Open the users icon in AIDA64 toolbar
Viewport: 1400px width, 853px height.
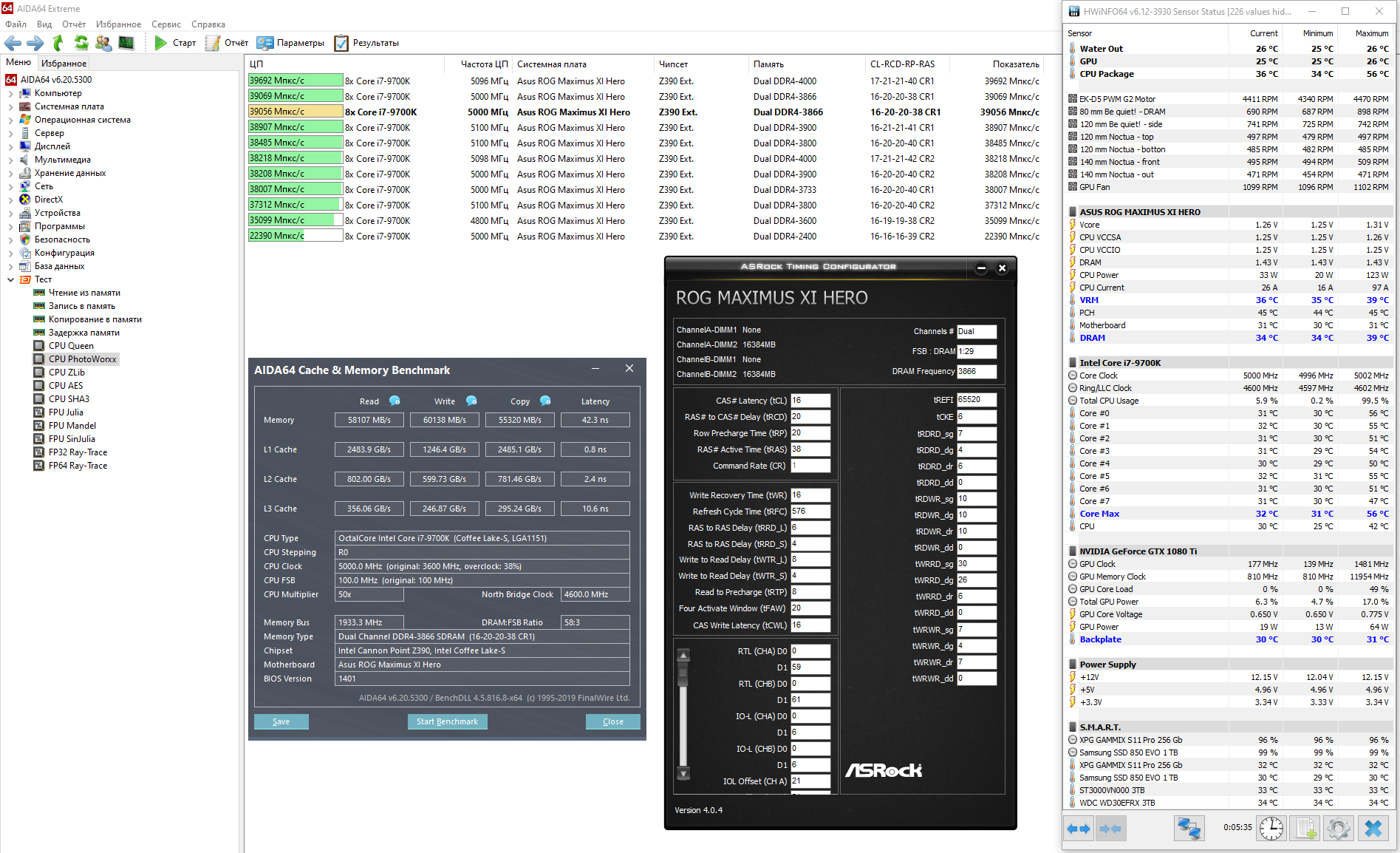(103, 43)
